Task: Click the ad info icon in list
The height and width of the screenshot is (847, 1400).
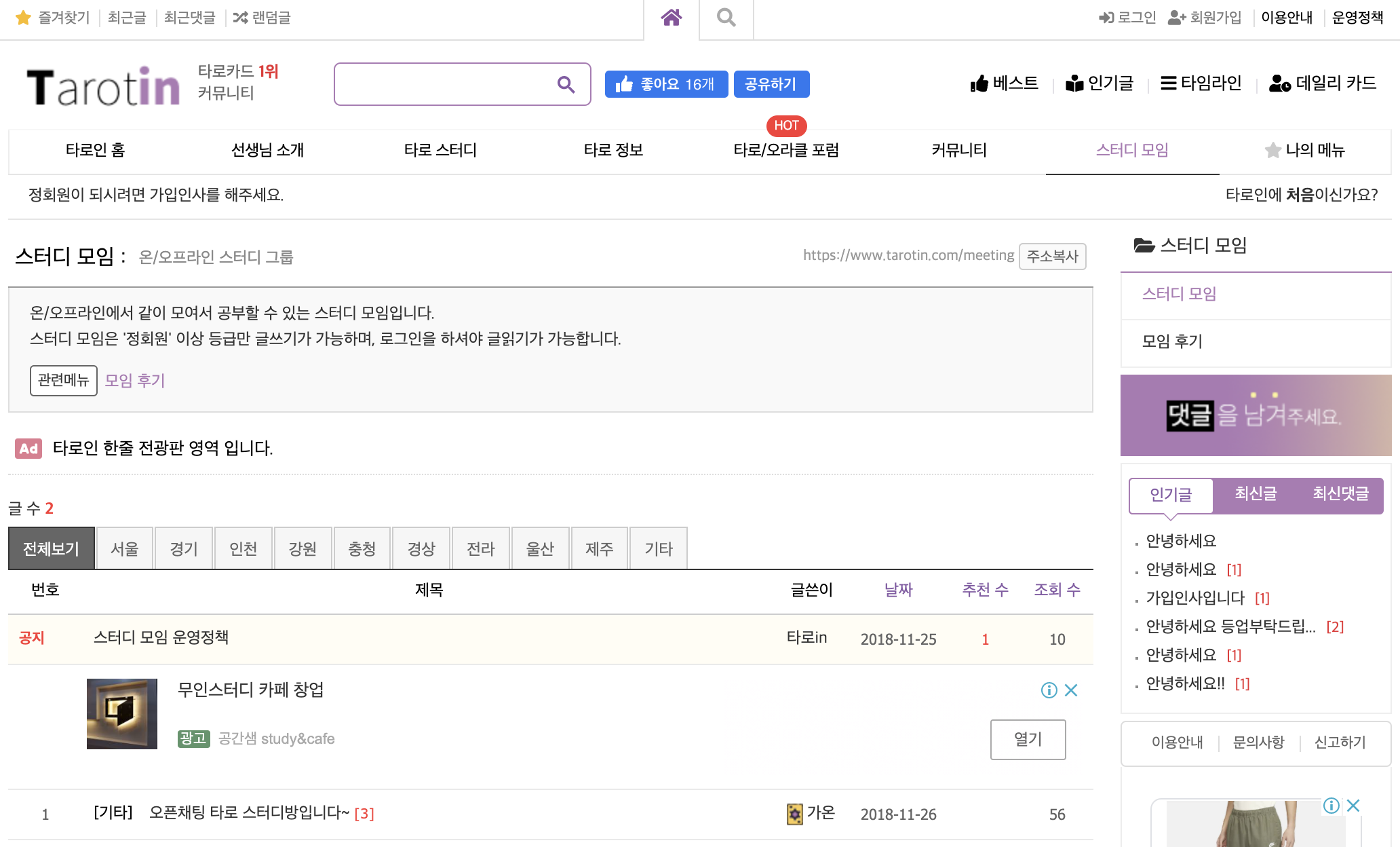Action: pyautogui.click(x=1049, y=690)
